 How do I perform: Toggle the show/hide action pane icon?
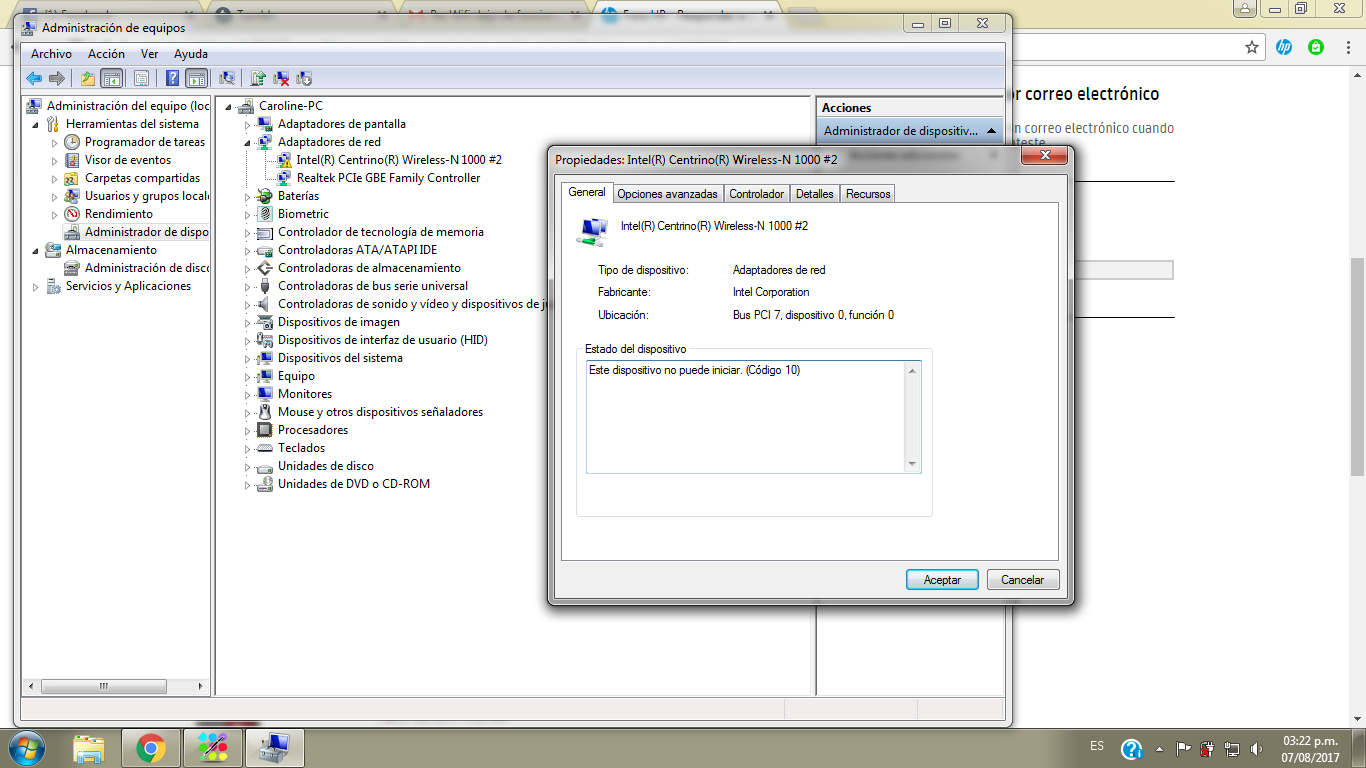[197, 78]
